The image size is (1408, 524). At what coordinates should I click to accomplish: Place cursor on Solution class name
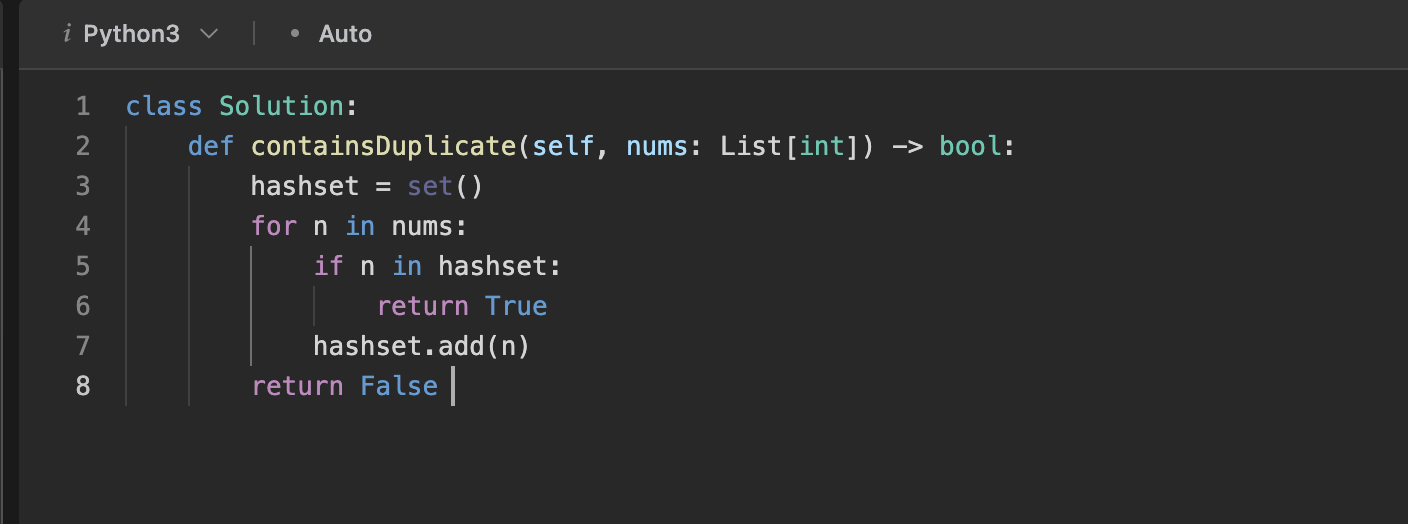click(x=281, y=106)
